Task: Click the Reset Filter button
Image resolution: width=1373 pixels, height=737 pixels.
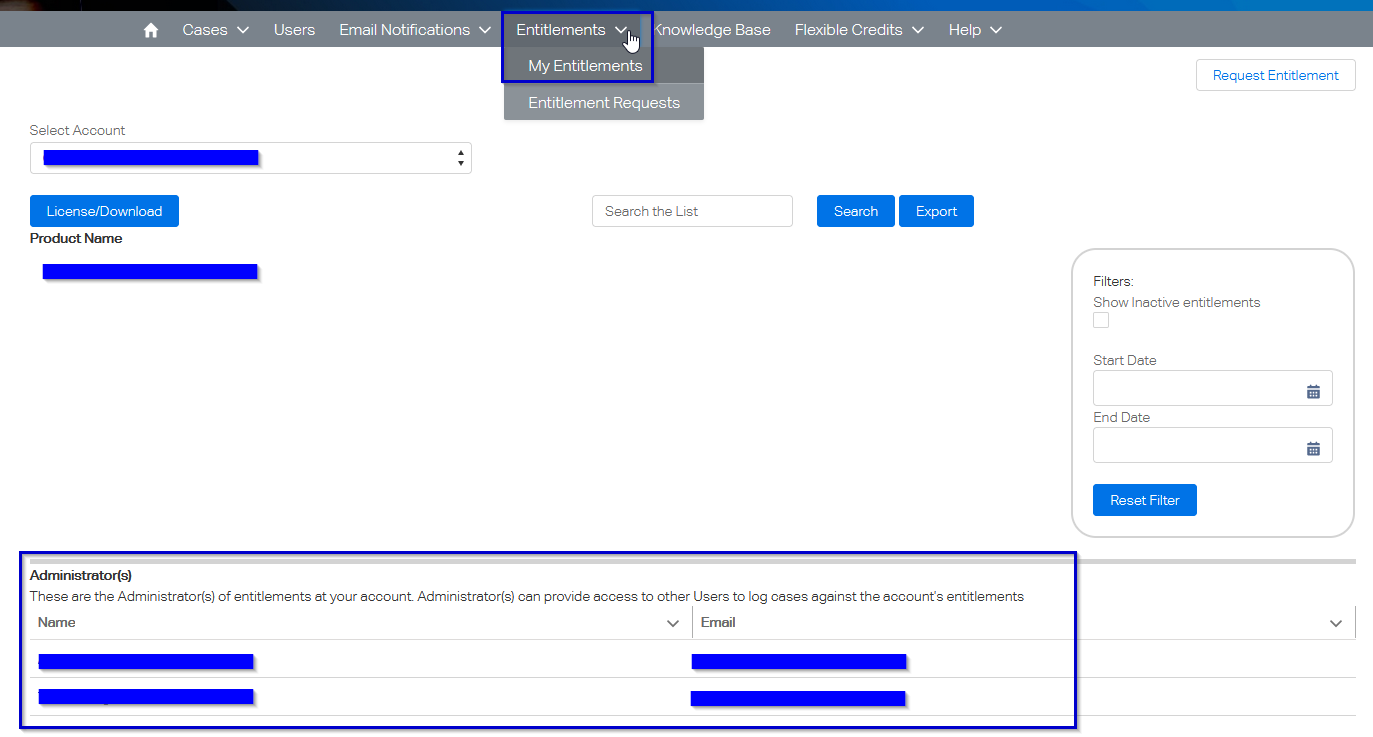Action: (1144, 500)
